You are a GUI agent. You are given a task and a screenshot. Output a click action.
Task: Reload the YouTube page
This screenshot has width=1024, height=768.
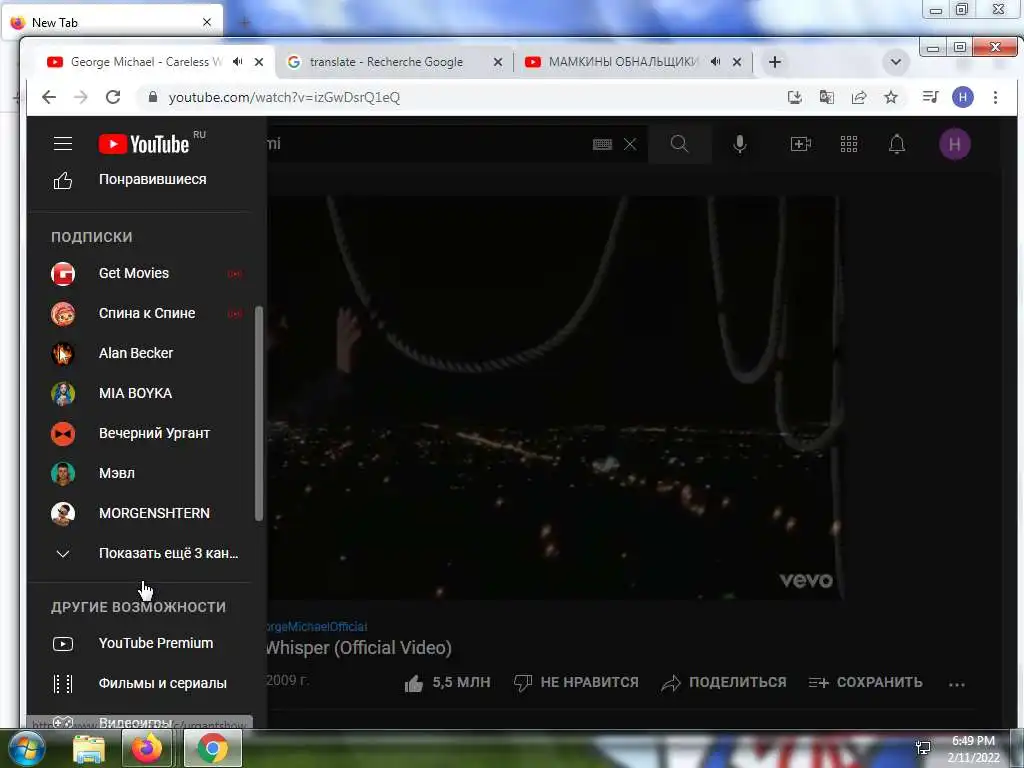tap(113, 97)
